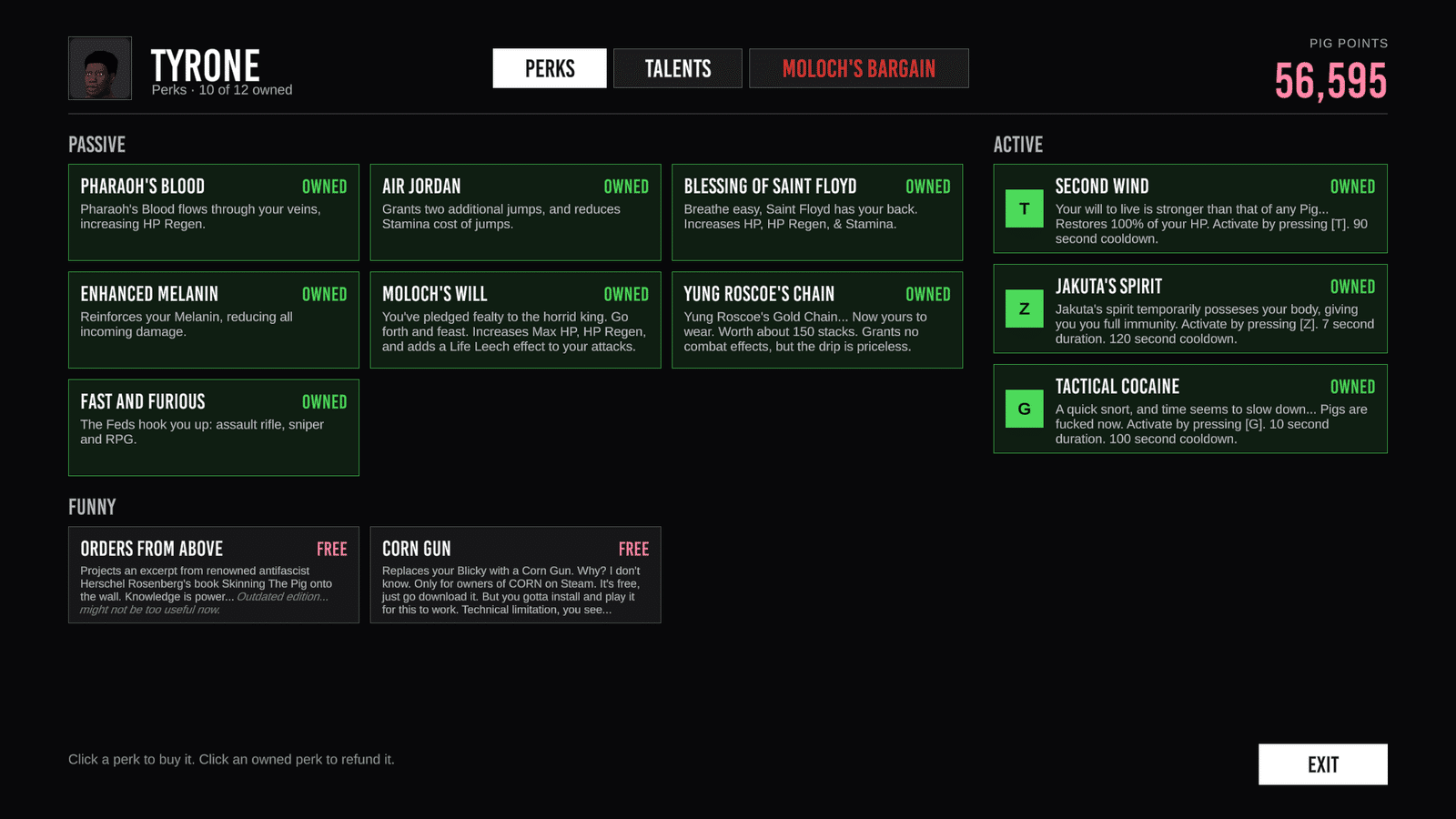Image resolution: width=1456 pixels, height=819 pixels.
Task: Click FREE label on Orders From Above
Action: [332, 549]
